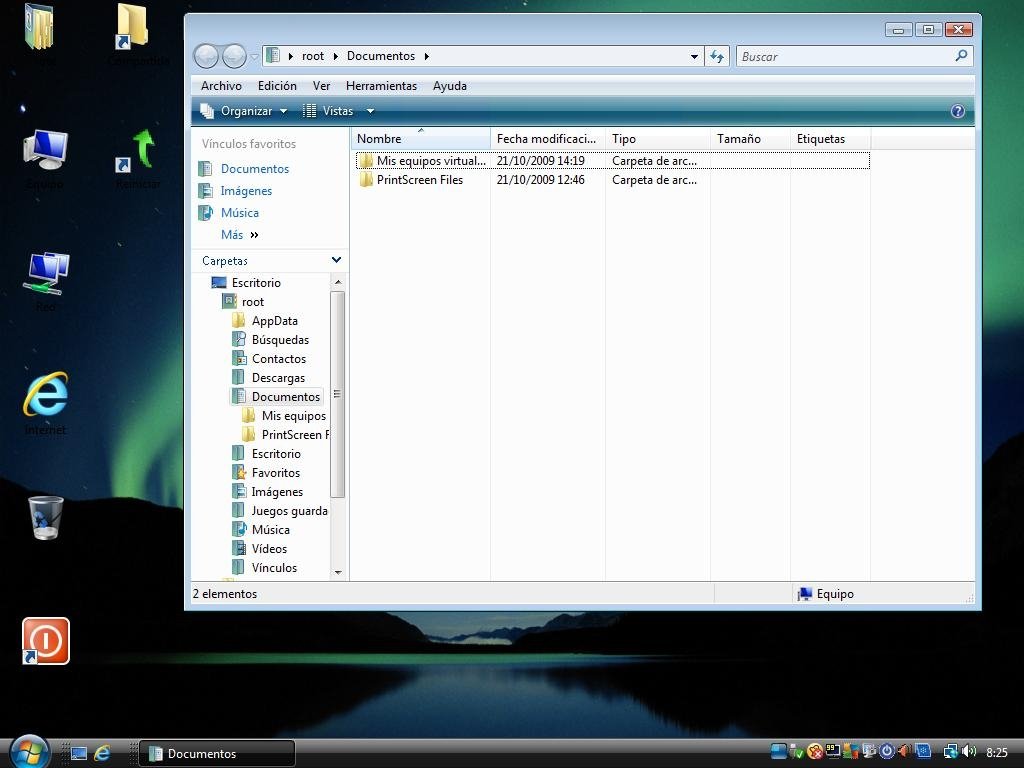
Task: Open the Herramientas menu
Action: (381, 86)
